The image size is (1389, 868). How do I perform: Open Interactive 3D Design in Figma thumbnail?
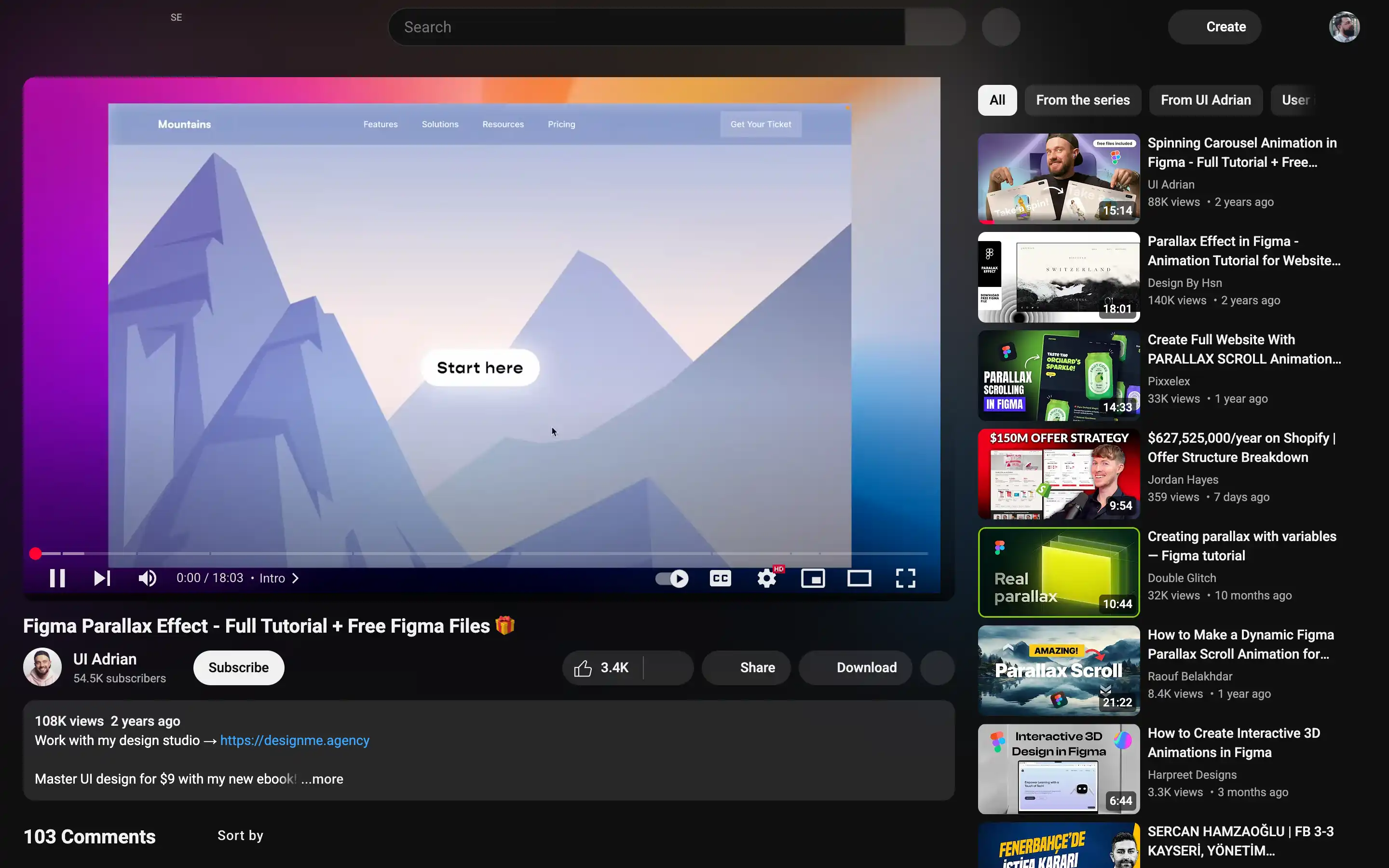(1059, 769)
